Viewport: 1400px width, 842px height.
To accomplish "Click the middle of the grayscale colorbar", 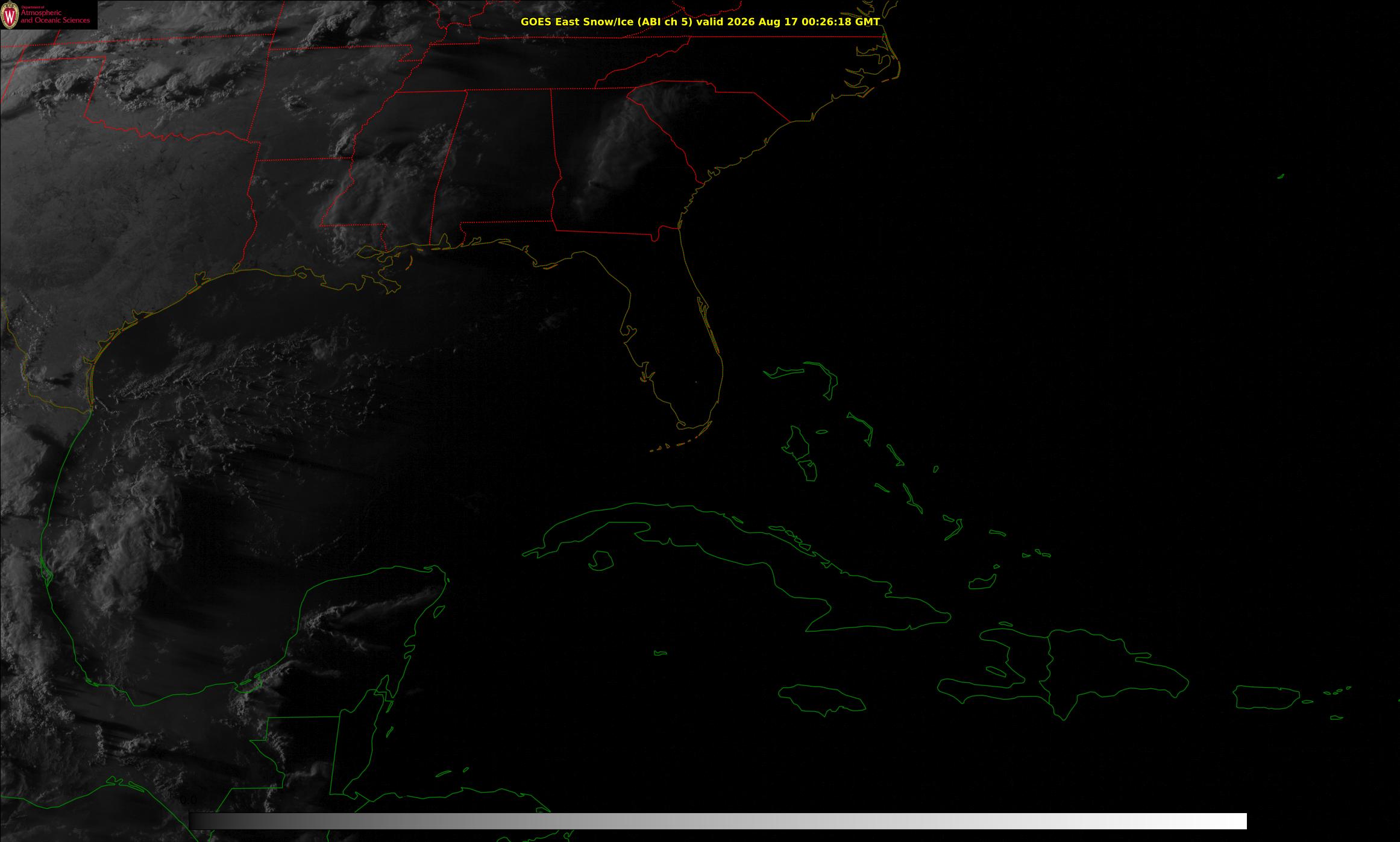I will (x=718, y=821).
